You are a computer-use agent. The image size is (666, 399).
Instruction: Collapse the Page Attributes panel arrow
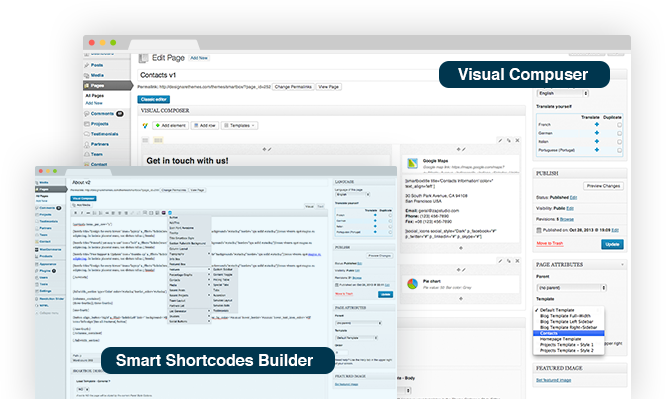point(622,265)
